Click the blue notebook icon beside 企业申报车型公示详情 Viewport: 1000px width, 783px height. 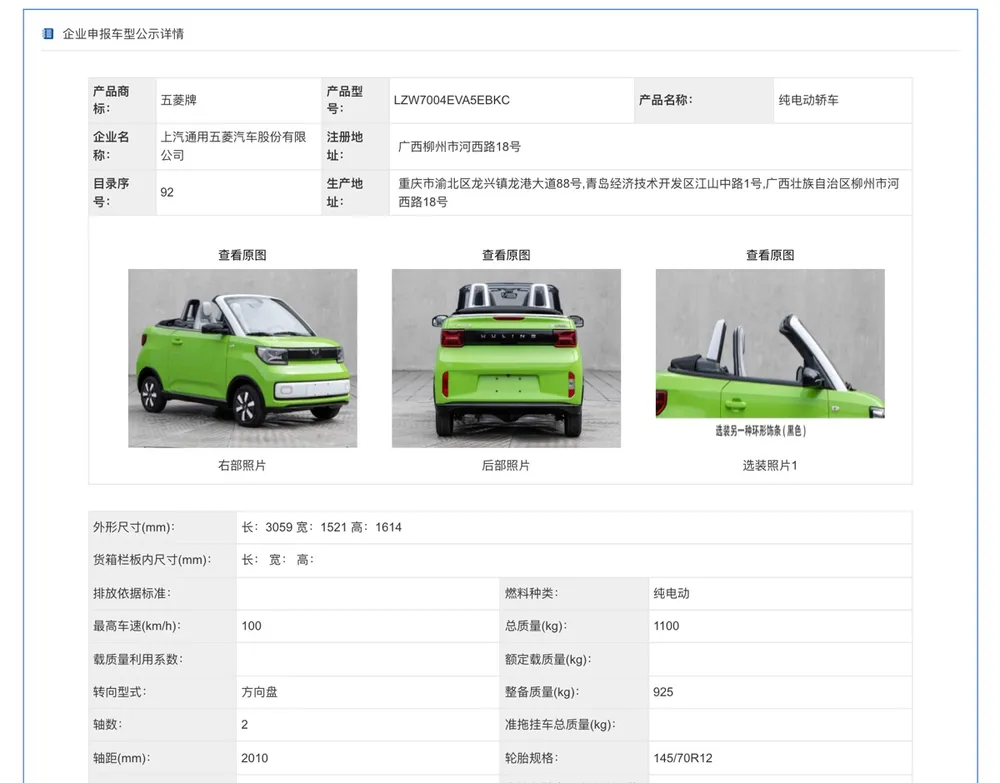click(x=47, y=33)
